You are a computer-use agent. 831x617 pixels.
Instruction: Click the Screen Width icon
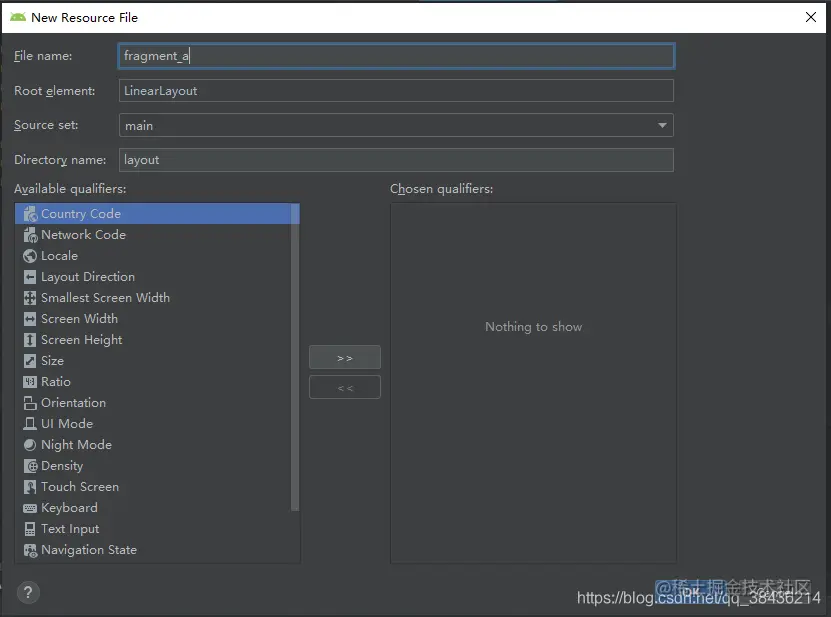click(30, 319)
